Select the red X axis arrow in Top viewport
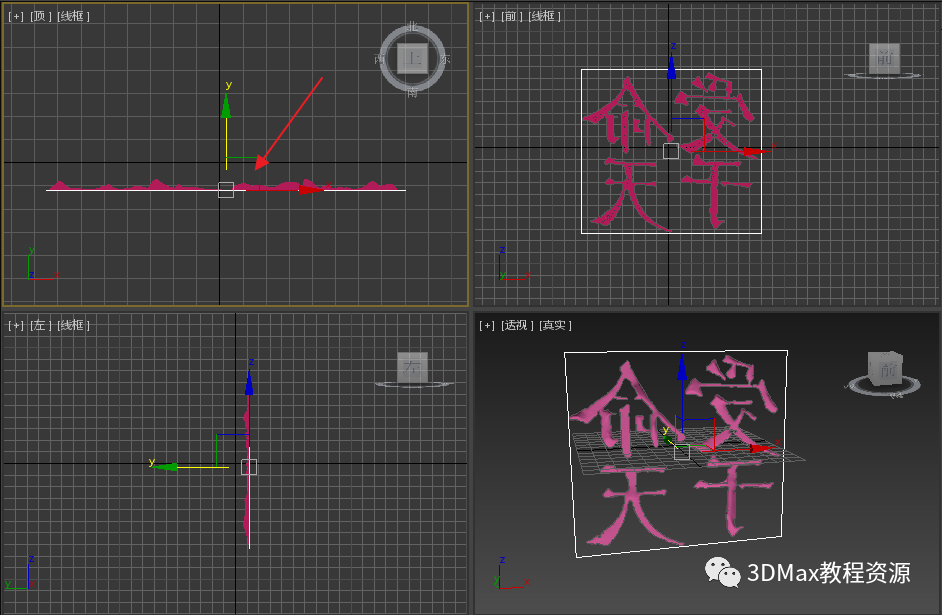 [x=311, y=190]
